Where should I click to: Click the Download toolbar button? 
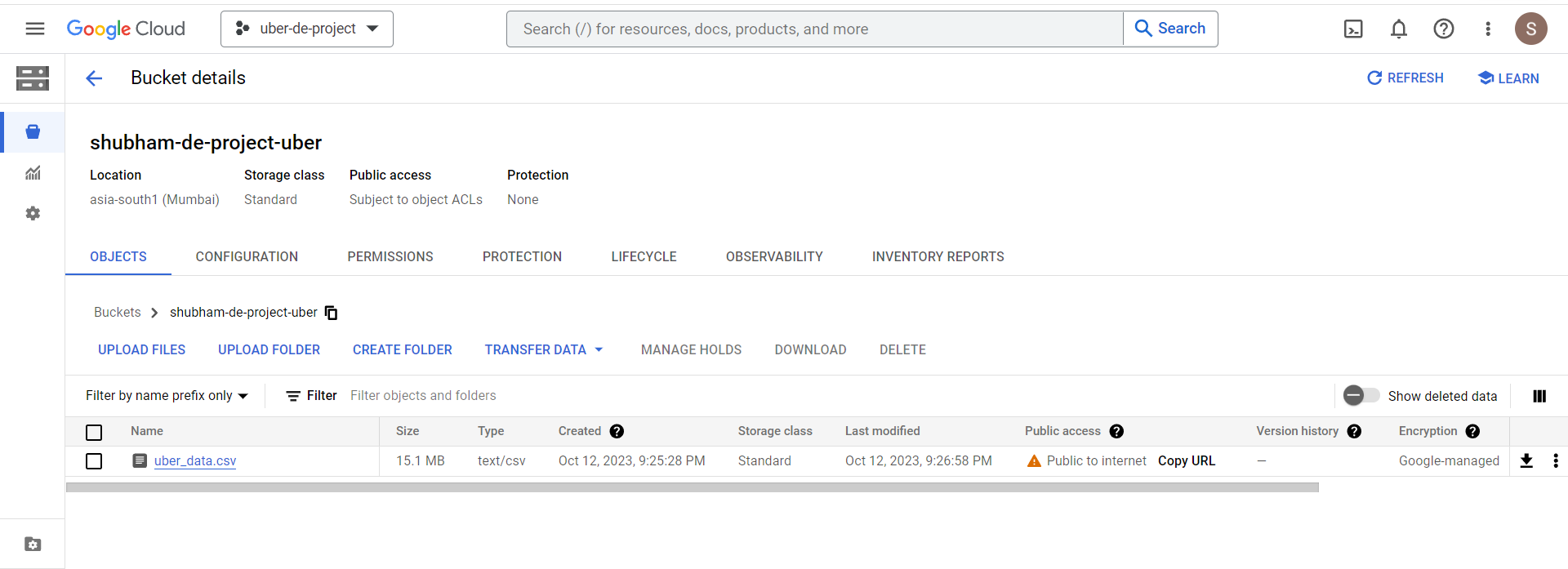(810, 349)
